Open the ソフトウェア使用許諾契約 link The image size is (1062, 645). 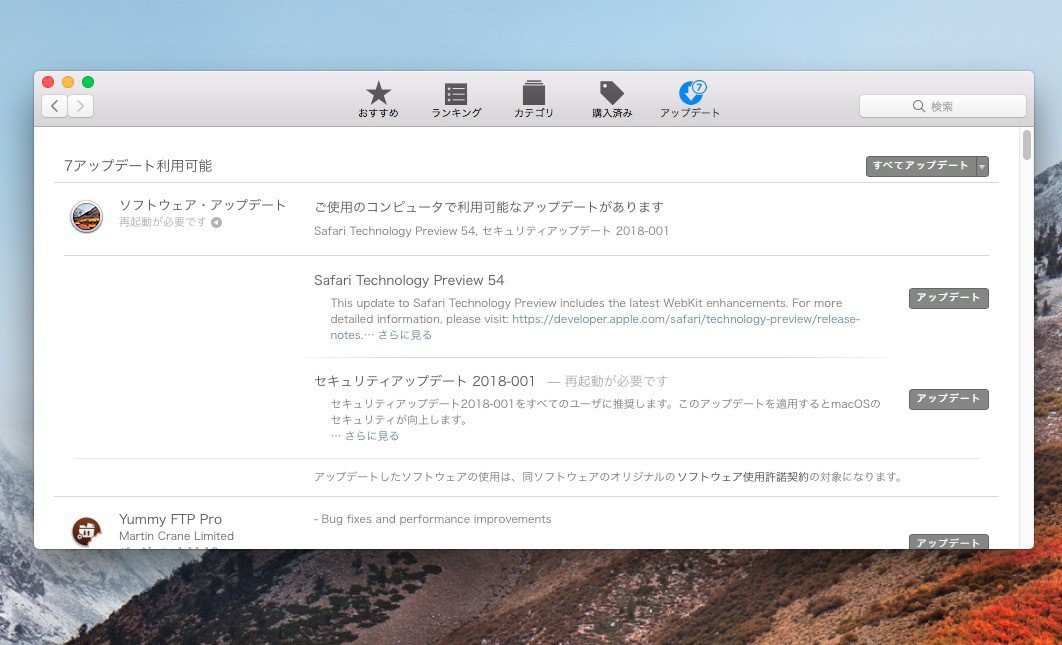pyautogui.click(x=743, y=477)
